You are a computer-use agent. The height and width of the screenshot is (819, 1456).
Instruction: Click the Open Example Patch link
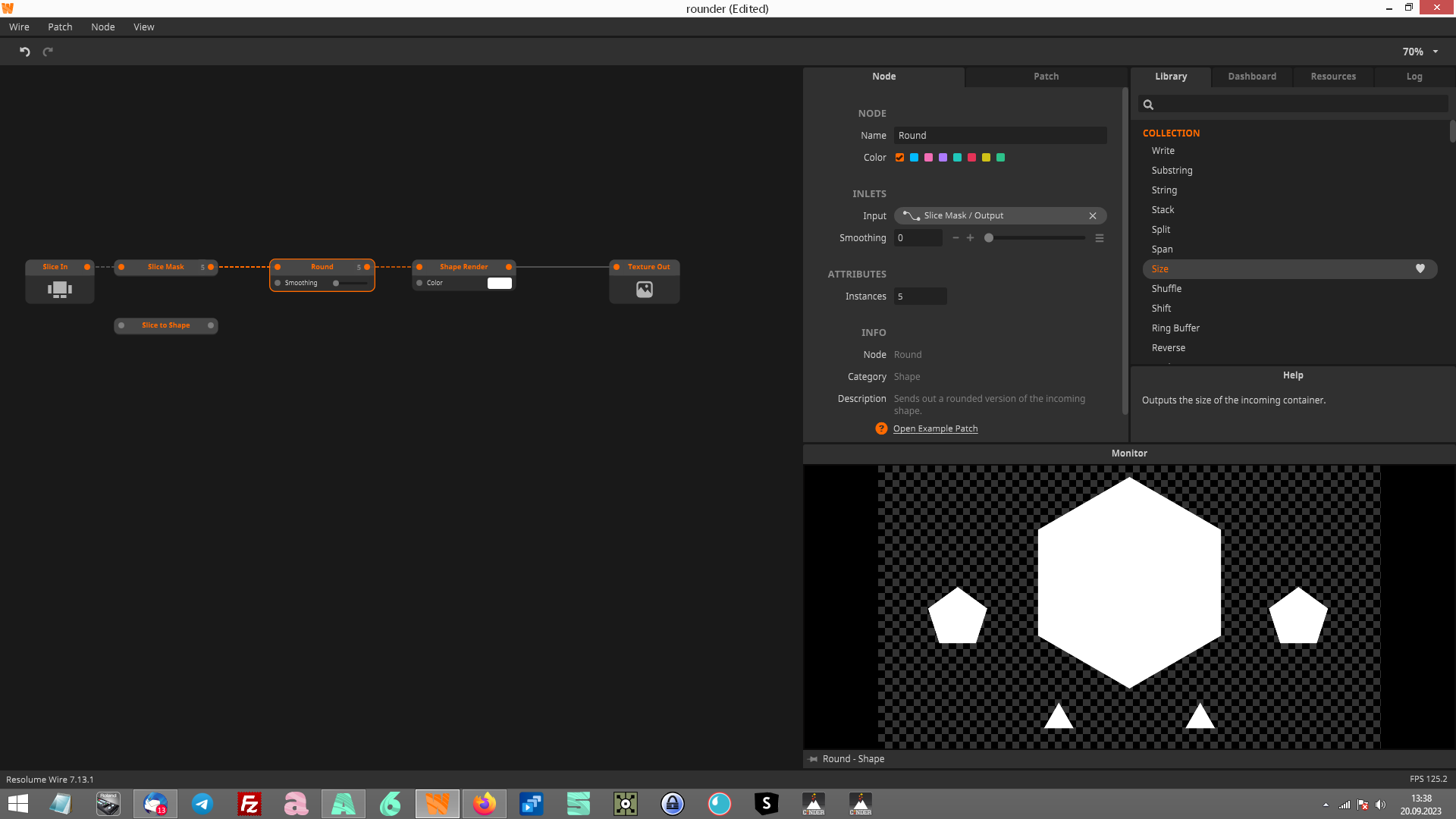[x=935, y=428]
